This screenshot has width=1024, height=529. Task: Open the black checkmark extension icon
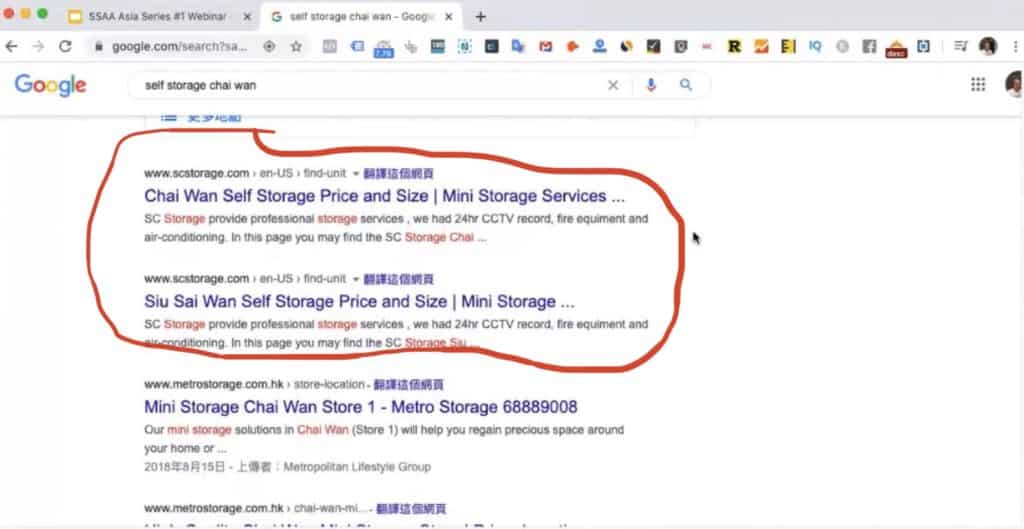[653, 46]
